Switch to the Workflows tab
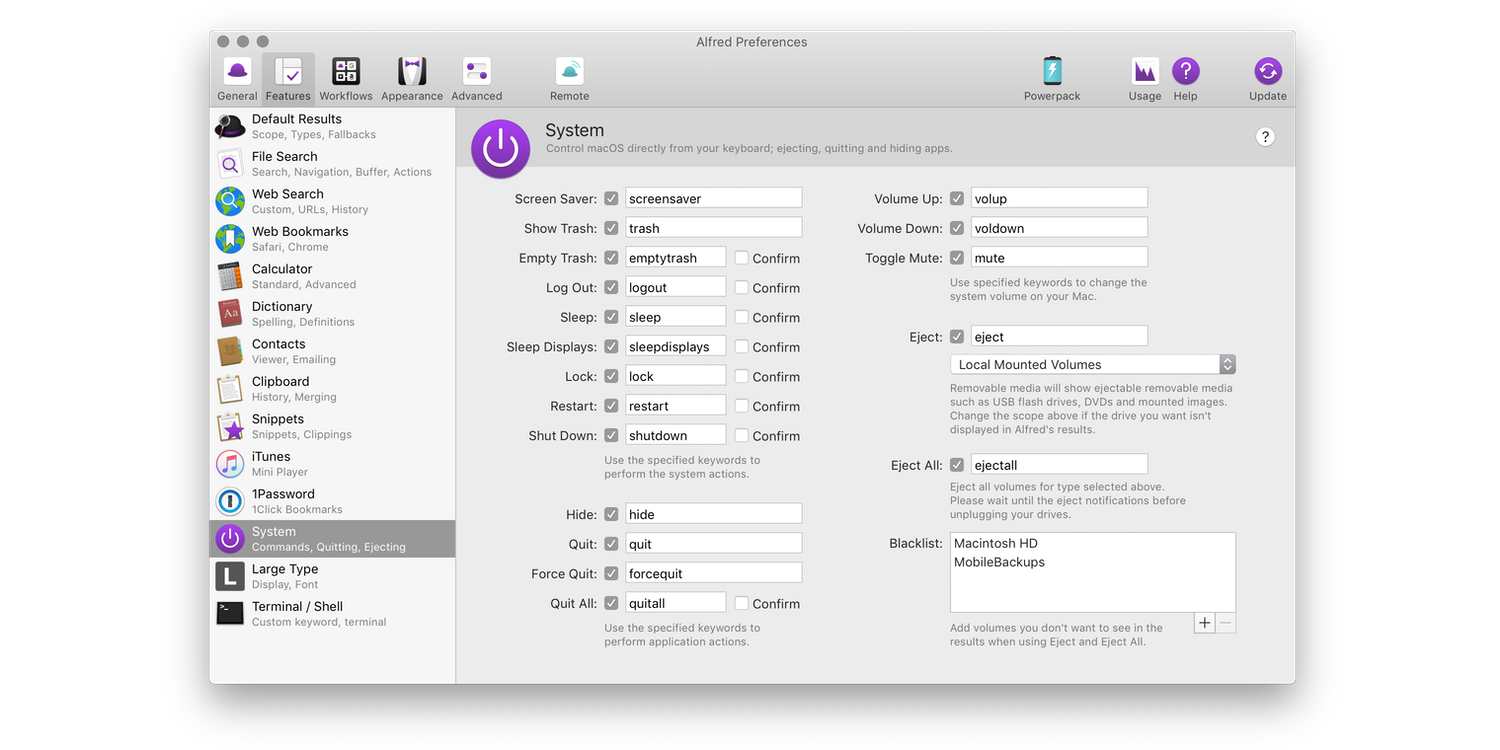The image size is (1500, 750). click(x=345, y=78)
